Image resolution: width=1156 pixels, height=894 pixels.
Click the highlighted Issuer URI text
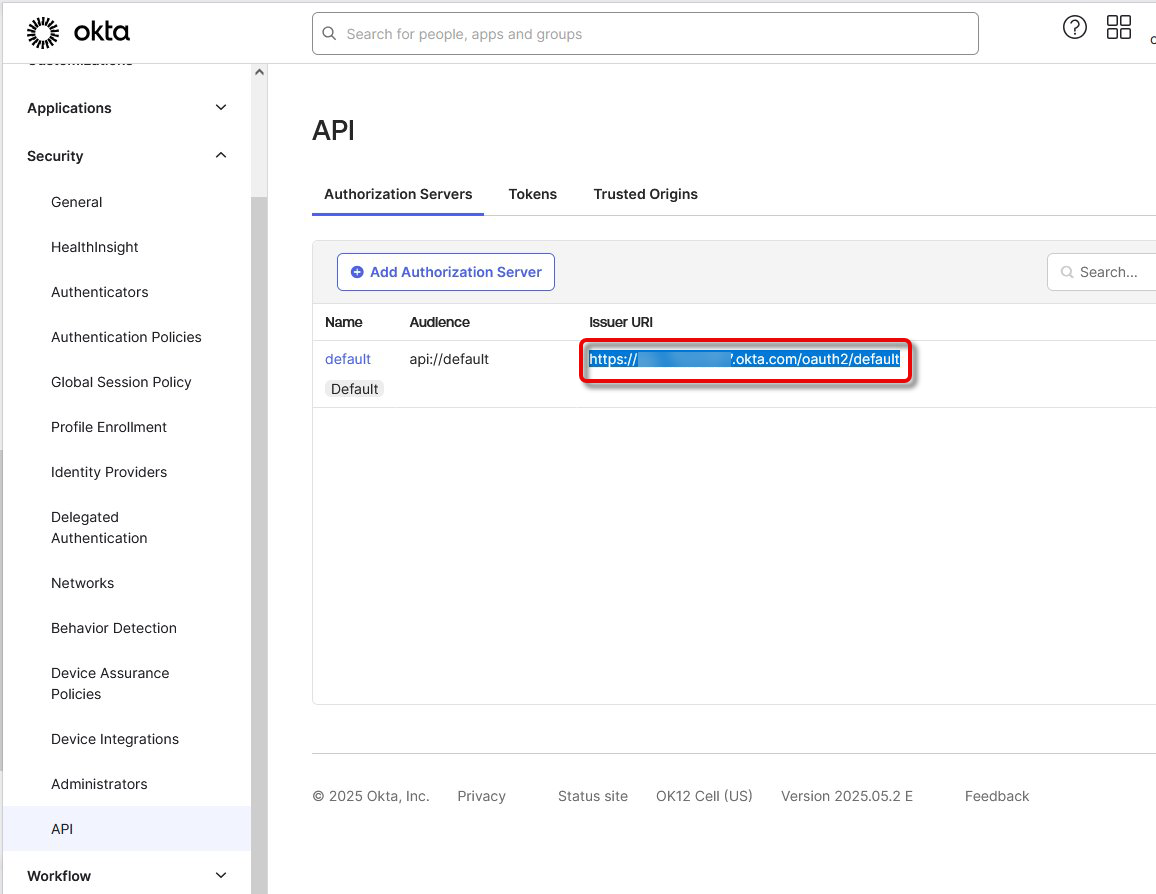pos(744,359)
